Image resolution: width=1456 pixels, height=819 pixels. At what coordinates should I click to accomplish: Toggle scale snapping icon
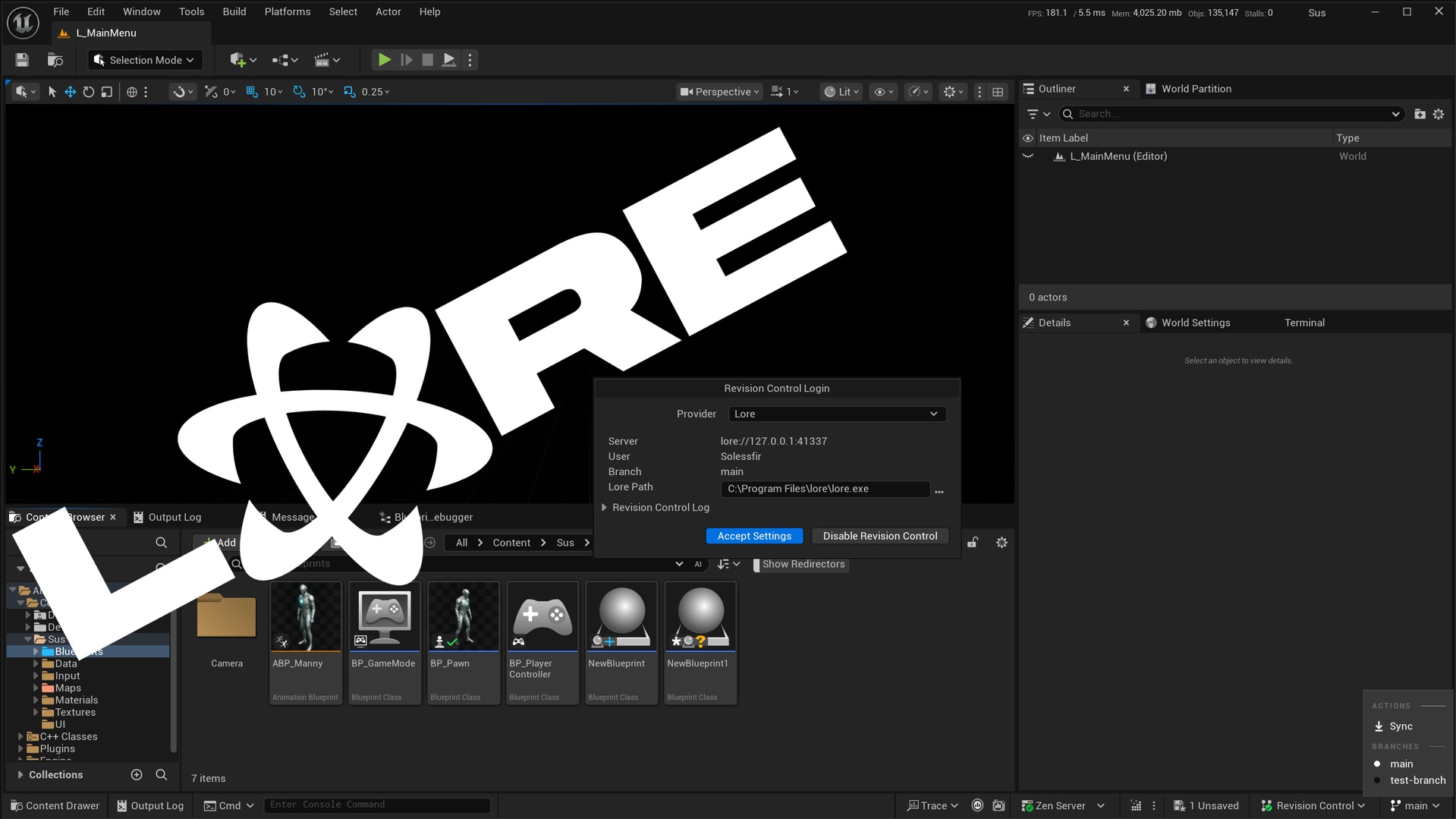coord(349,92)
